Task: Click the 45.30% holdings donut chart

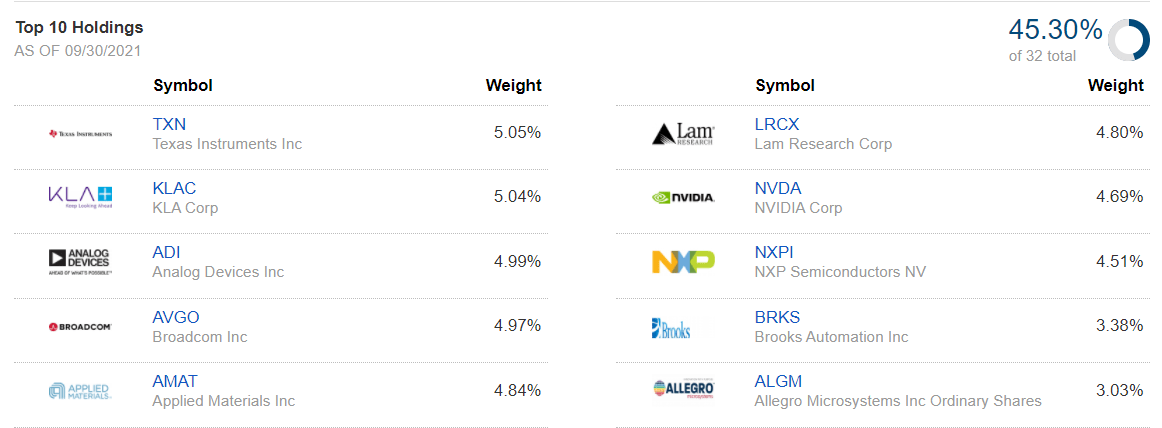Action: pos(1128,41)
